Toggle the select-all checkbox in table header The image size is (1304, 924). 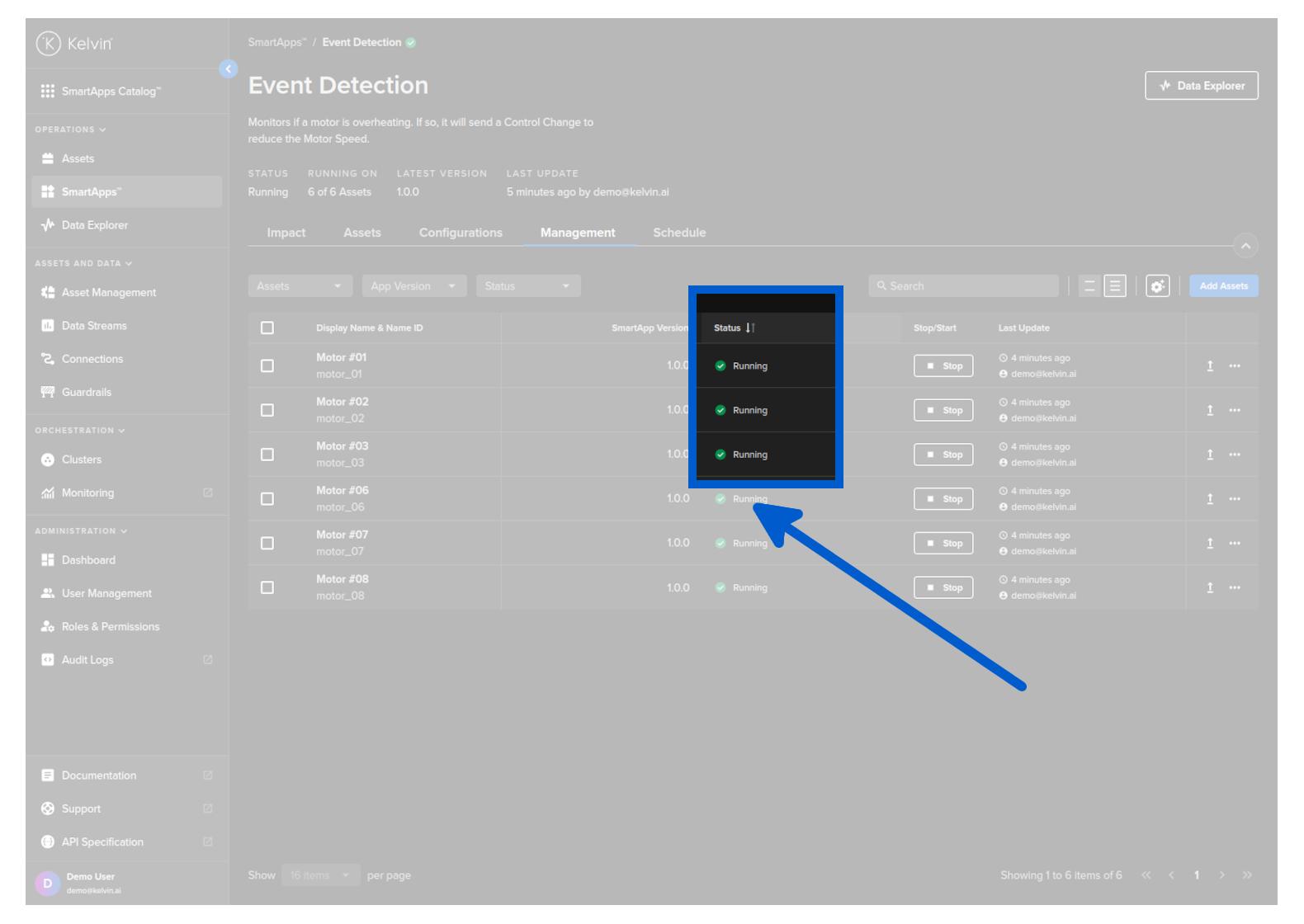267,328
